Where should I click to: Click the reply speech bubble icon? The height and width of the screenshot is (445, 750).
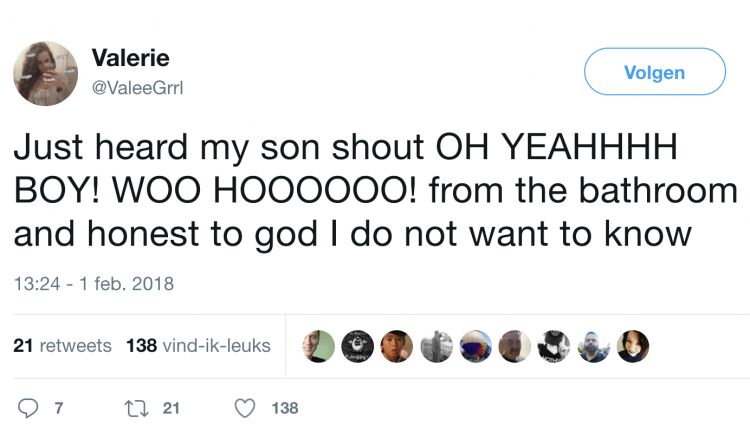(x=27, y=408)
